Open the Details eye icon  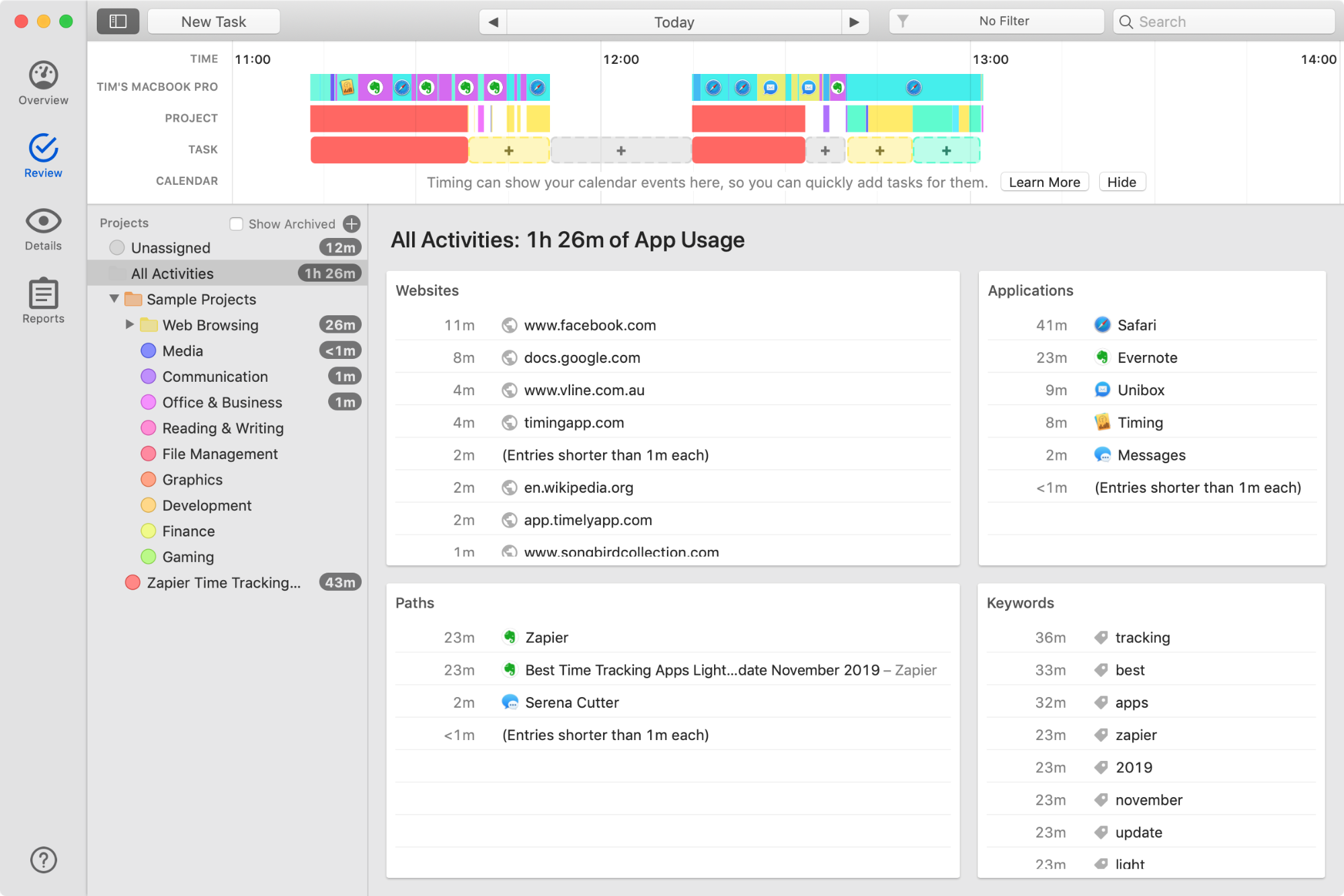click(43, 221)
